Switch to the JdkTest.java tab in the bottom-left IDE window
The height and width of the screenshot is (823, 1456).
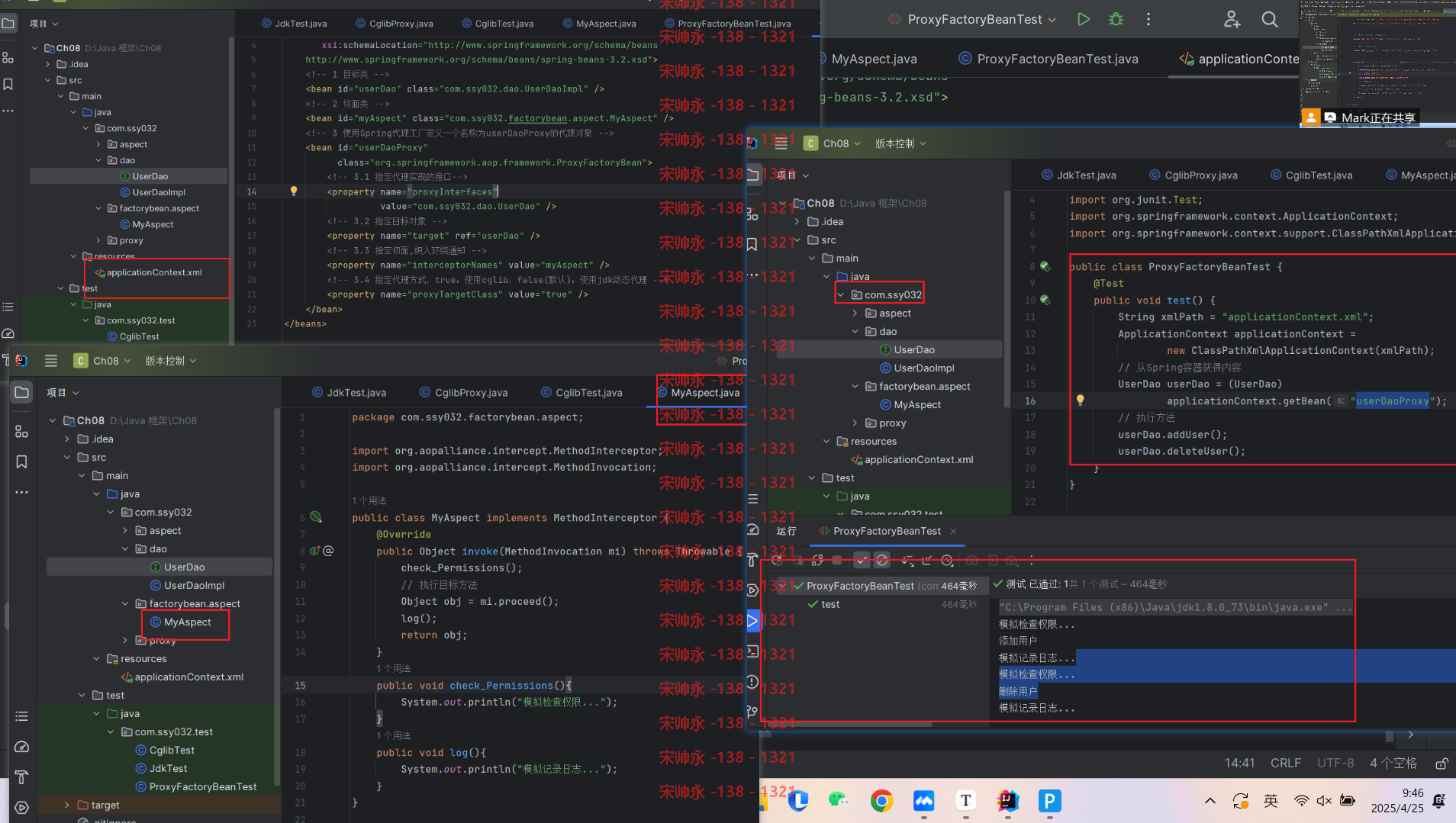pos(349,392)
